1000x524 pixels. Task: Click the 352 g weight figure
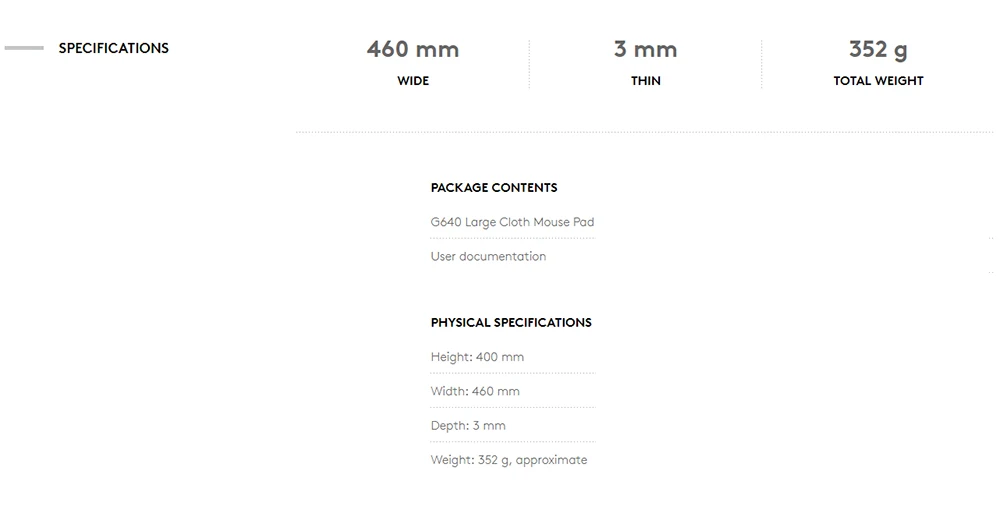(x=878, y=50)
